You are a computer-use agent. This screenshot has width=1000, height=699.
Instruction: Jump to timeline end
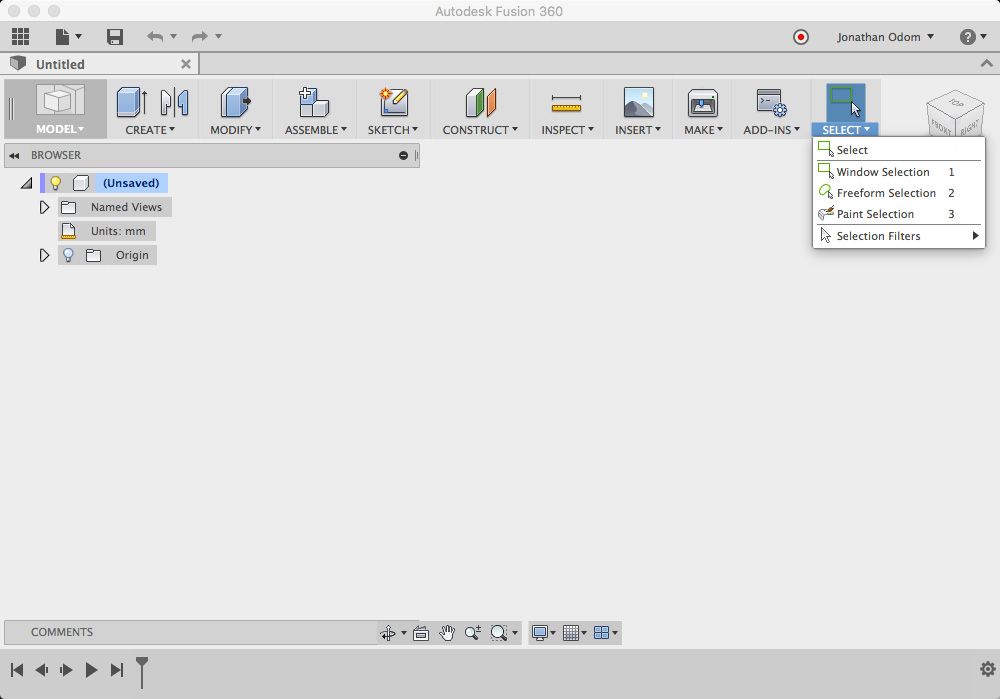(x=117, y=670)
